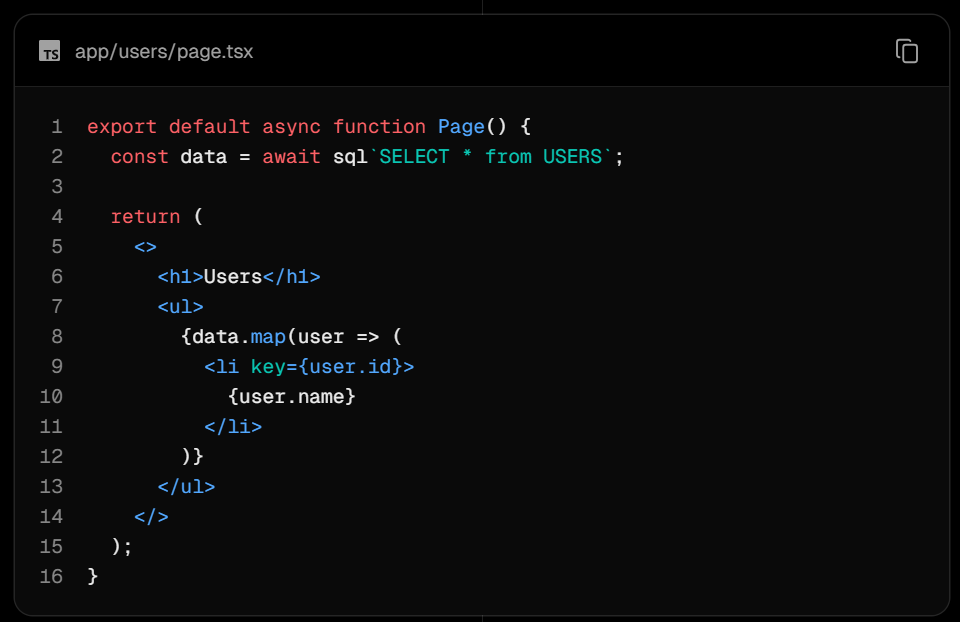The image size is (960, 622).
Task: Click the closing fragment tag on line 14
Action: 151,517
